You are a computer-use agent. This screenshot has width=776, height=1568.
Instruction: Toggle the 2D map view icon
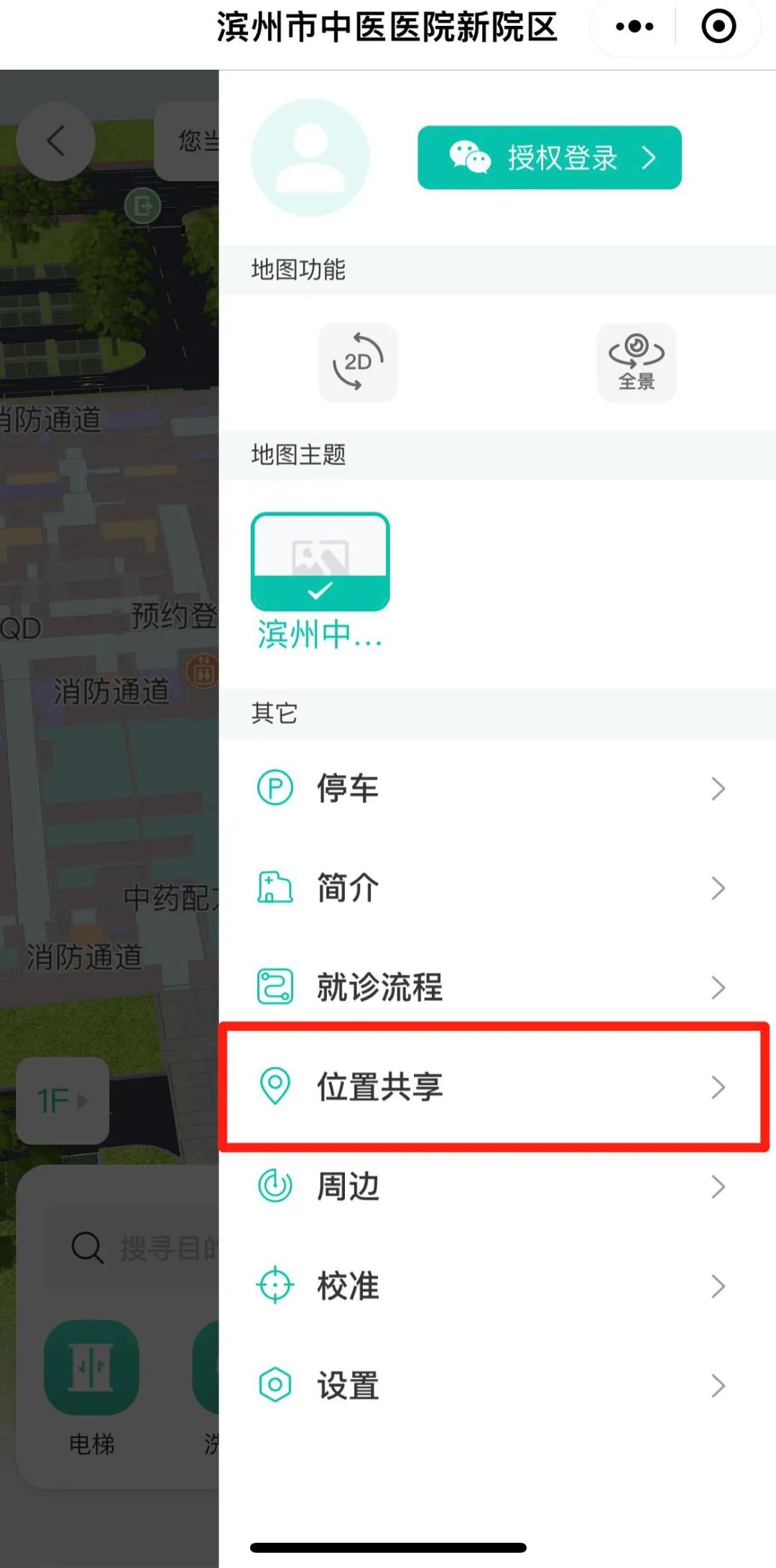(x=358, y=362)
